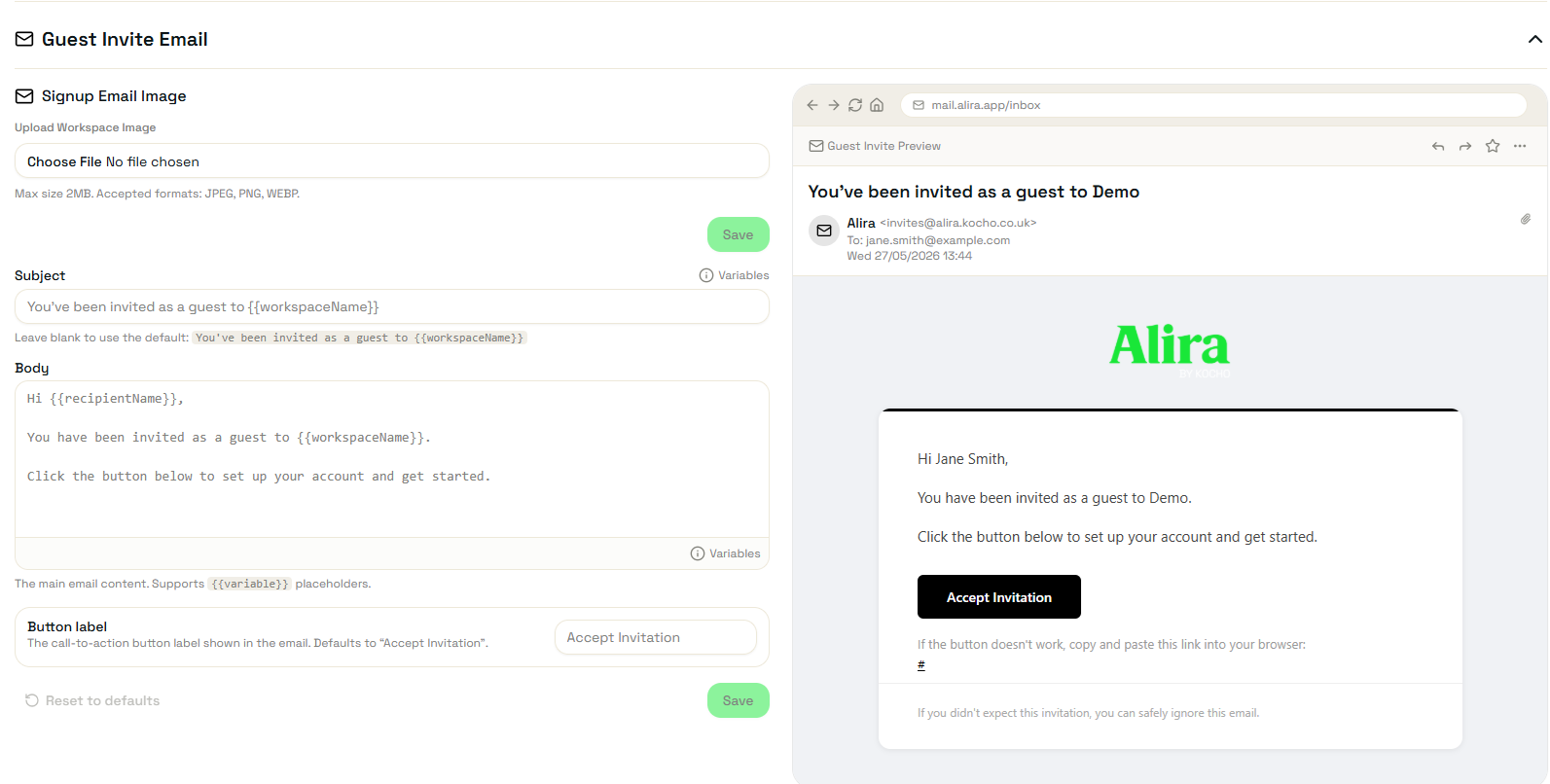This screenshot has height=784, width=1550.
Task: Click the info icon of Subject Variables
Action: [706, 275]
